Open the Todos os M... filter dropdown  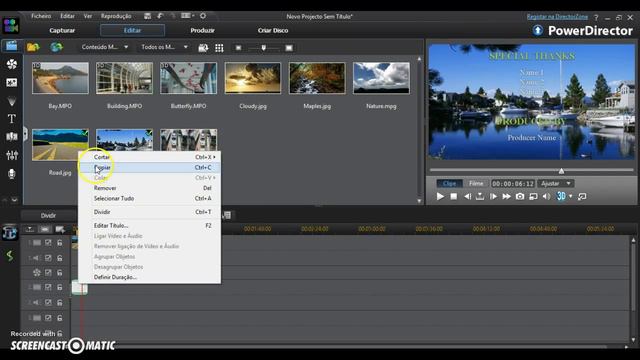click(x=164, y=47)
